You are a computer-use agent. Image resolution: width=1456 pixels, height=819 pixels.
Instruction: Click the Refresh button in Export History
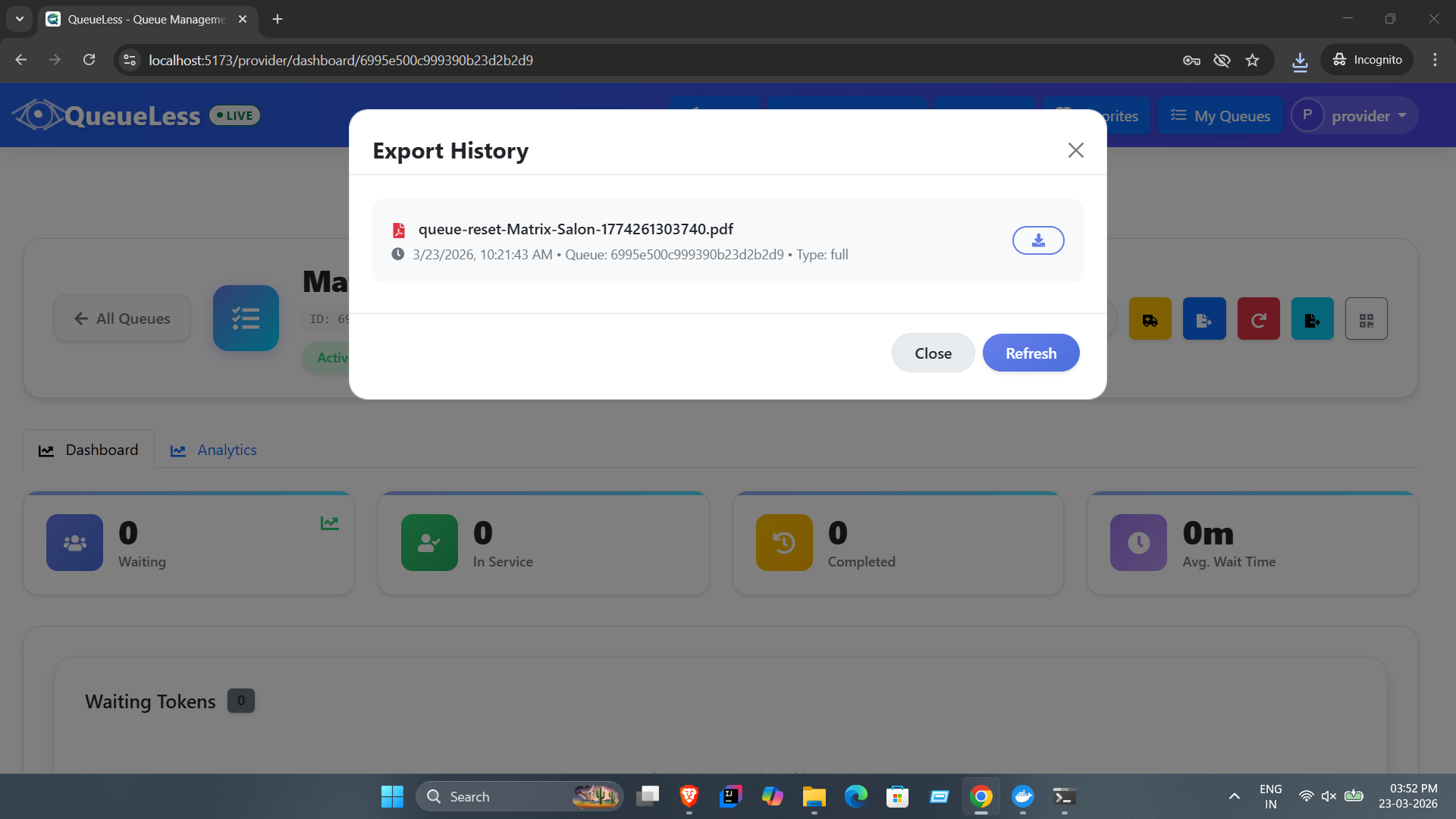[x=1031, y=353]
